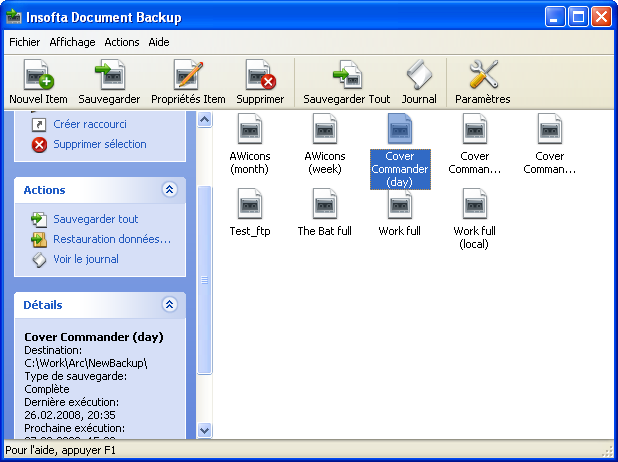Click the Sauvegarder tout link
Screen dimensions: 618x462
[x=96, y=219]
